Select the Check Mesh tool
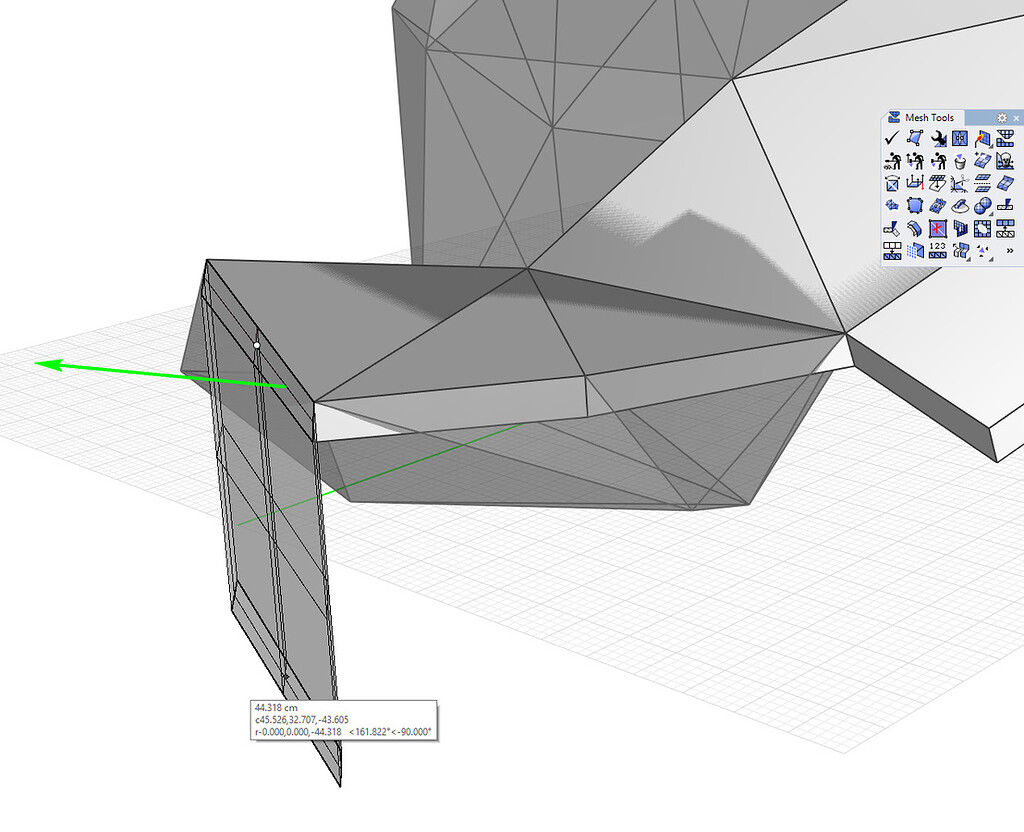The width and height of the screenshot is (1024, 832). [x=891, y=138]
